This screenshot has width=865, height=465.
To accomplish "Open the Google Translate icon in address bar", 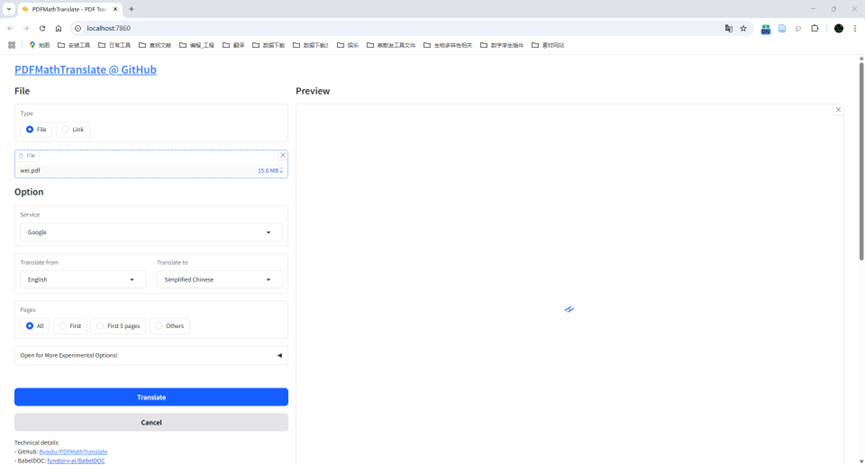I will tap(729, 28).
